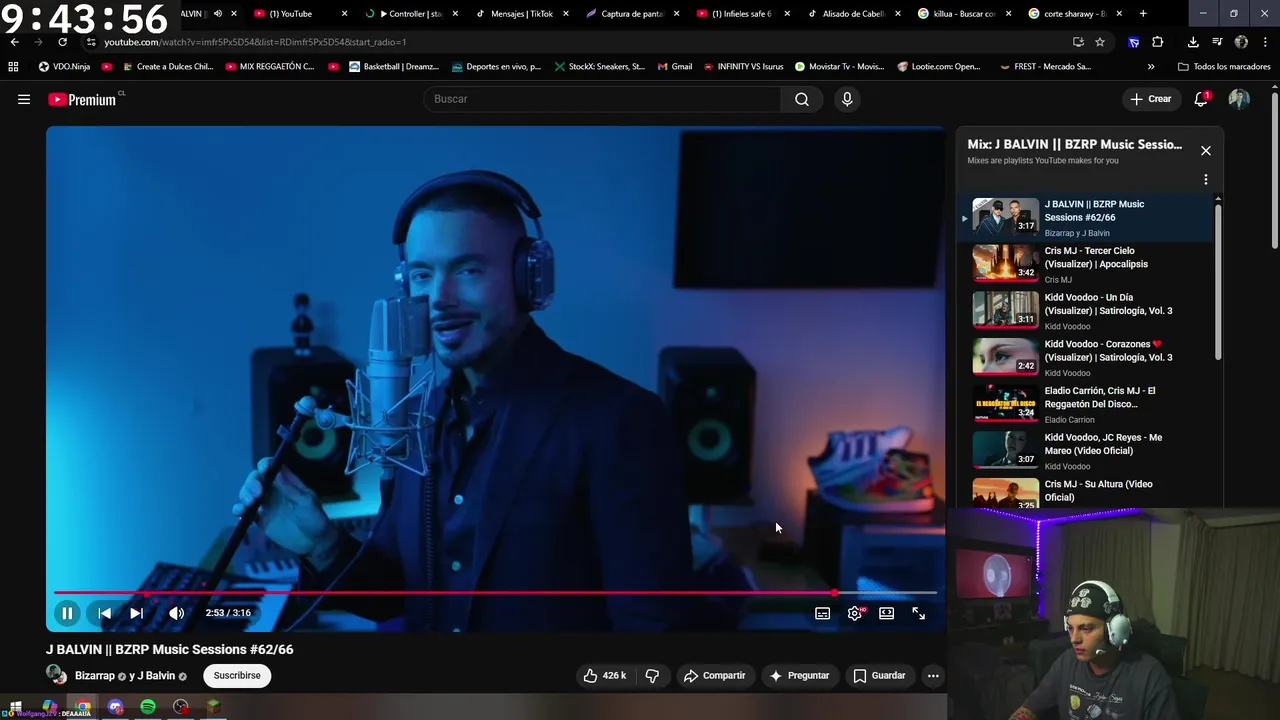Close the Mix playlist panel
This screenshot has width=1280, height=720.
point(1206,151)
